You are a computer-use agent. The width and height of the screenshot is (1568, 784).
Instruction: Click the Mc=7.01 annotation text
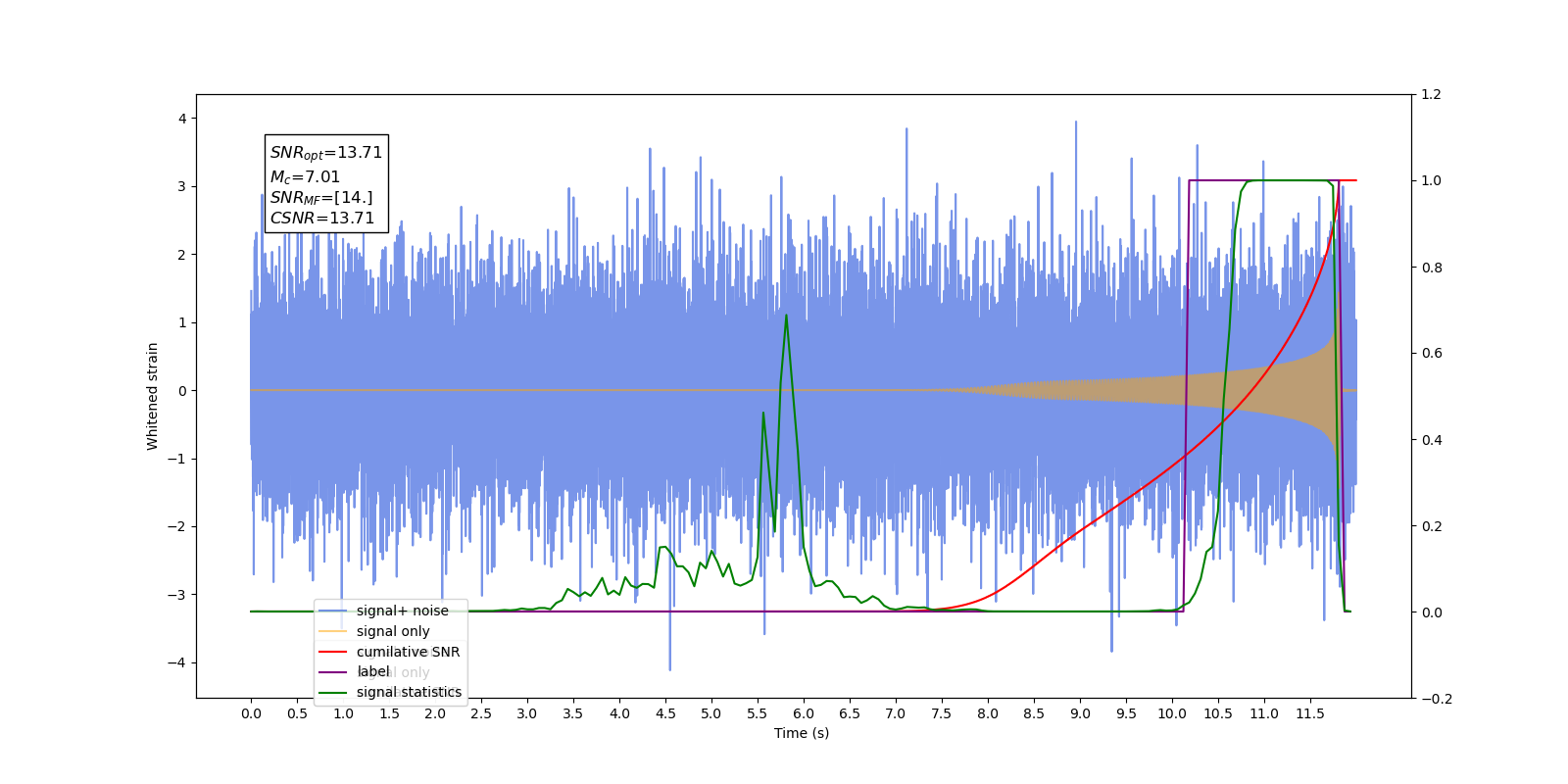[x=305, y=177]
